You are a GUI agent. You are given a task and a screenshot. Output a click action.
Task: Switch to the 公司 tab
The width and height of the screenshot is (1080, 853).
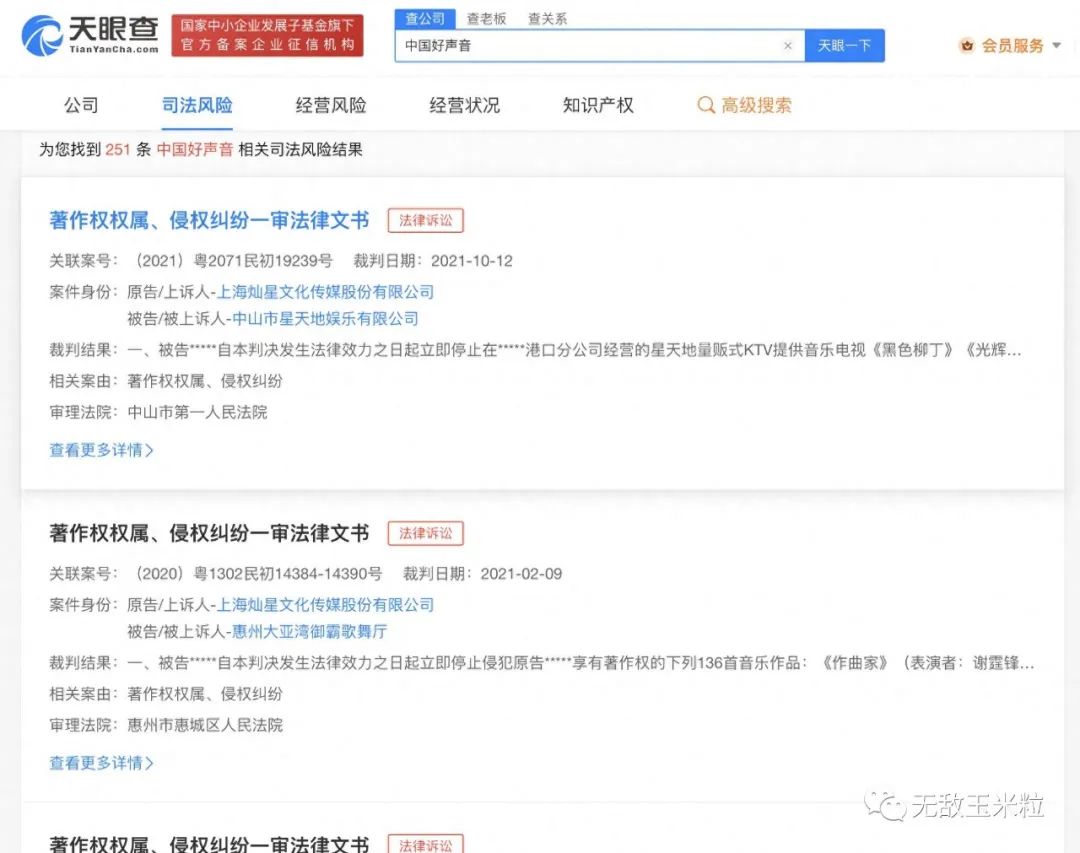click(x=81, y=105)
